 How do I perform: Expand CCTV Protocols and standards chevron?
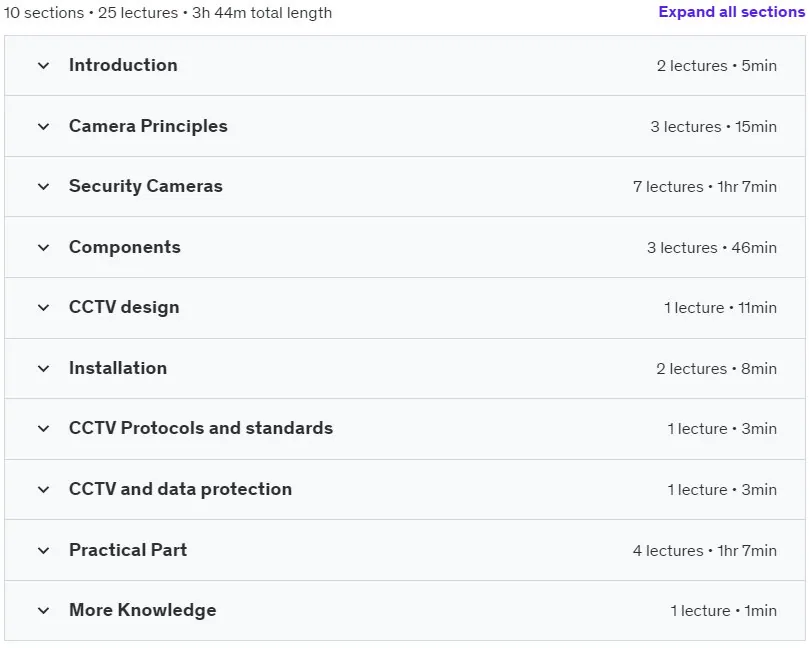pyautogui.click(x=44, y=428)
